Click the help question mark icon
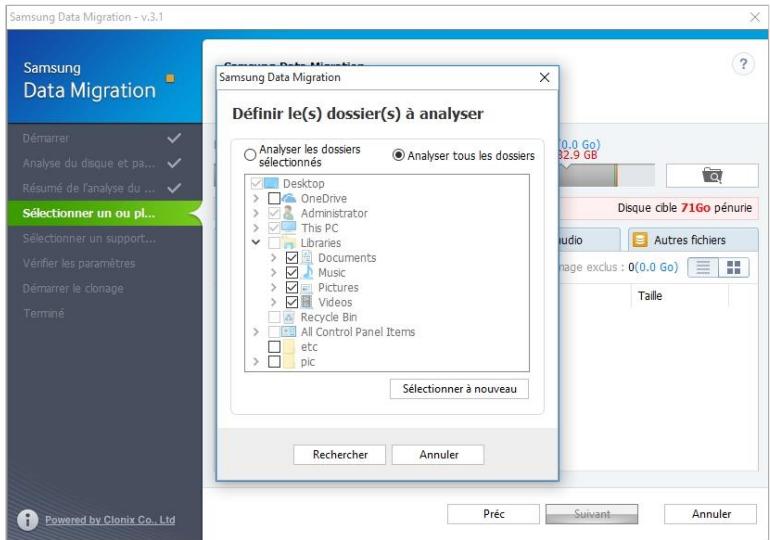Image resolution: width=770 pixels, height=540 pixels. (x=743, y=64)
